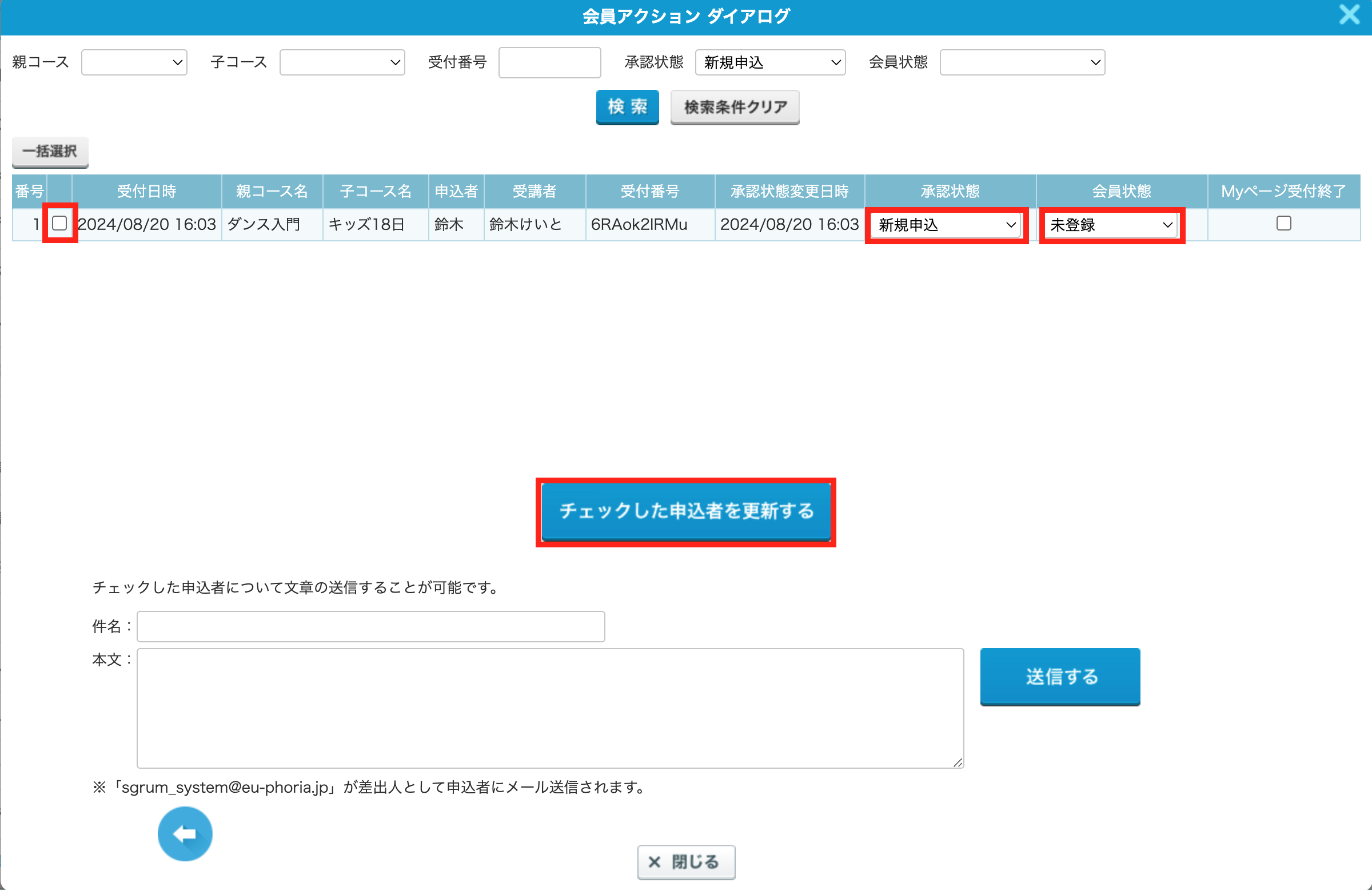Click the 申込者 column header
Screen dimensions: 1372x890
456,192
